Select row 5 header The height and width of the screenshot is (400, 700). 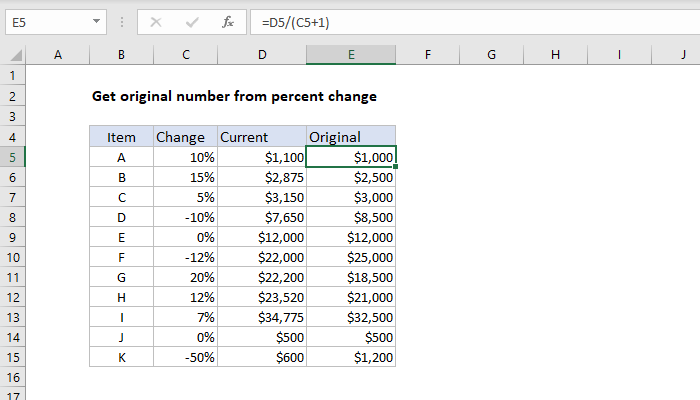click(x=12, y=157)
